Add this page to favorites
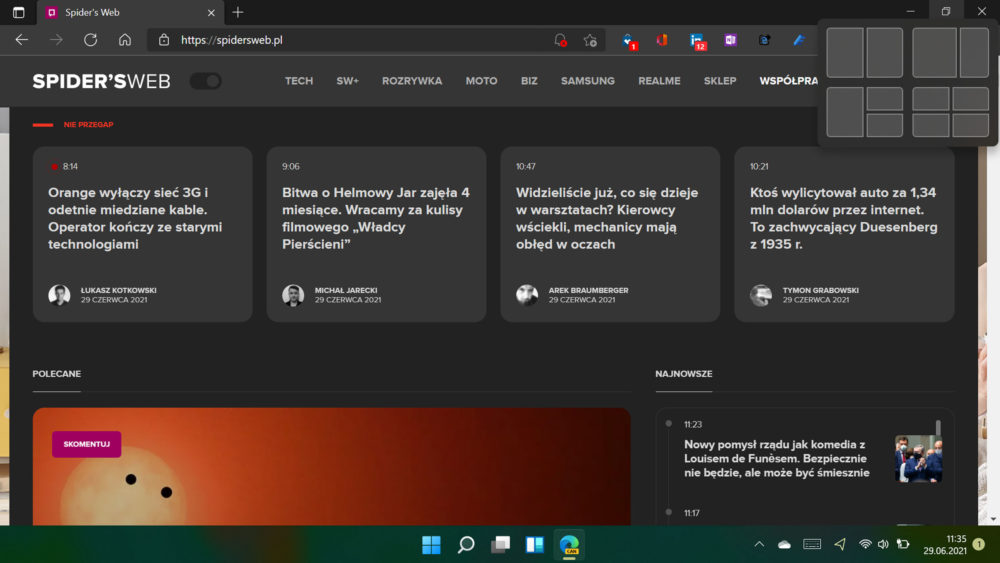 coord(591,40)
